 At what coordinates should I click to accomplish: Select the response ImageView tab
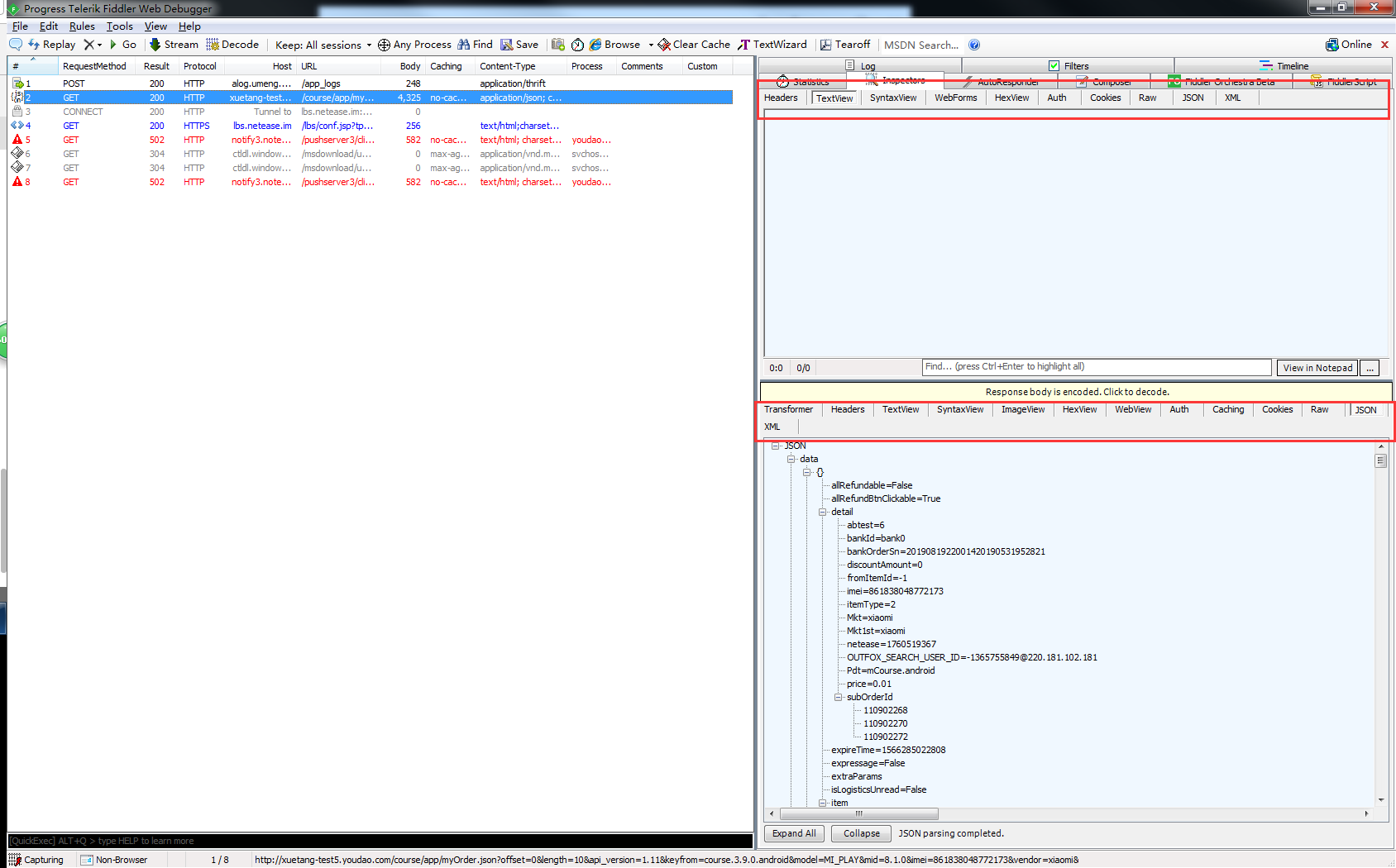[1023, 409]
